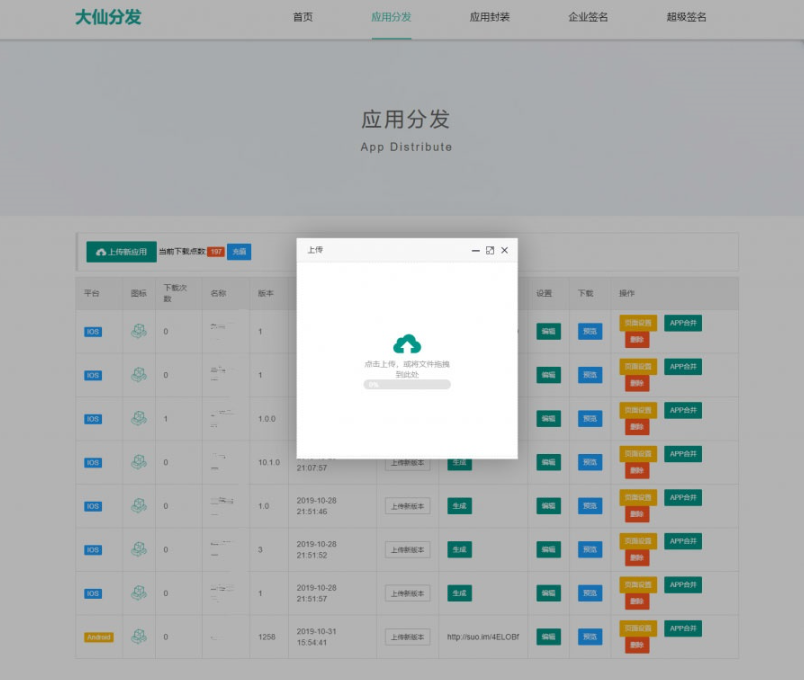Click 预览 in Android 1258 row
This screenshot has height=680, width=804.
pos(590,637)
